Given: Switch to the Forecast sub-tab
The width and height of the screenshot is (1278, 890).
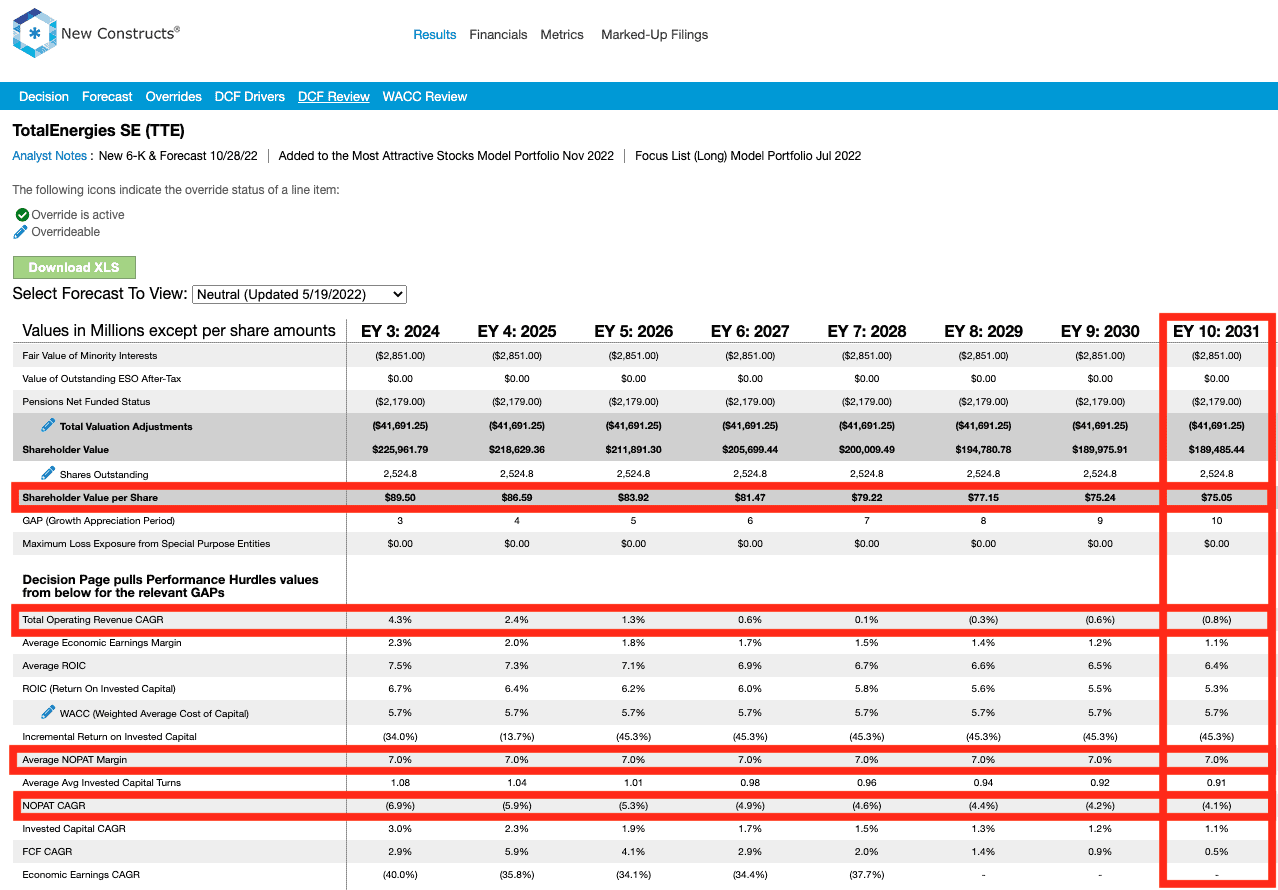Looking at the screenshot, I should [x=107, y=97].
